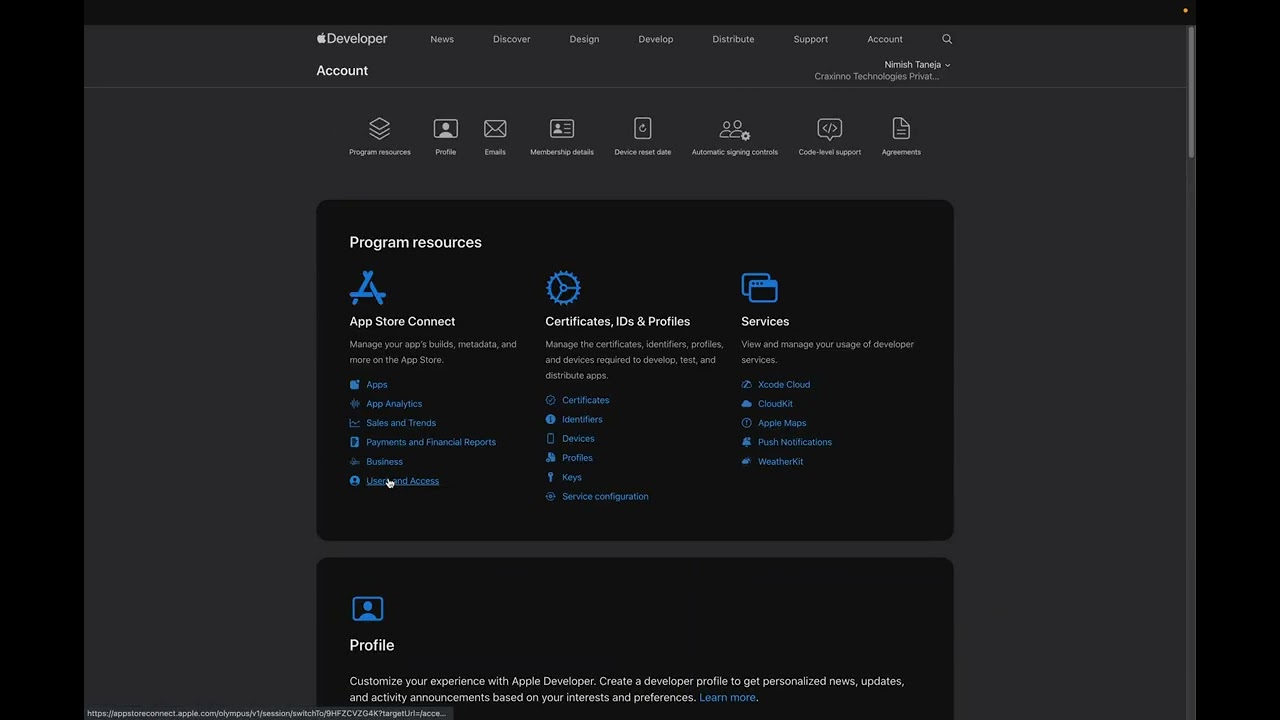Follow the Learn more link
This screenshot has width=1280, height=720.
click(x=727, y=697)
